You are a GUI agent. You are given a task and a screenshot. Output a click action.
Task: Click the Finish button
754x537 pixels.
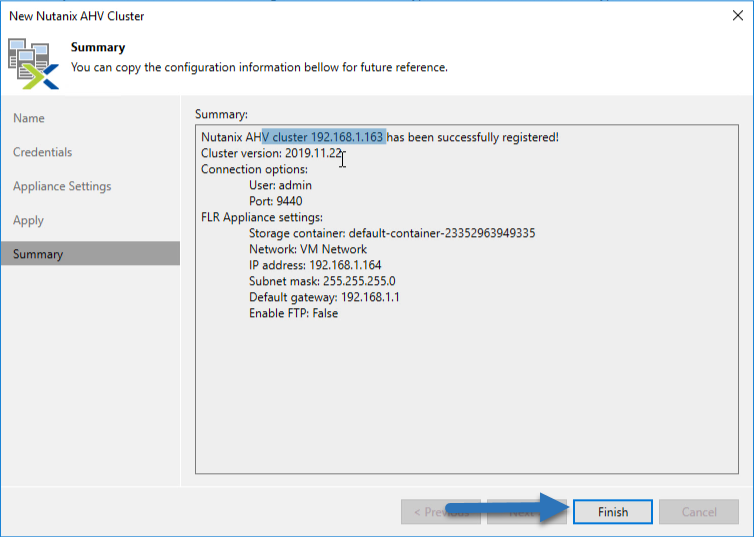coord(613,512)
